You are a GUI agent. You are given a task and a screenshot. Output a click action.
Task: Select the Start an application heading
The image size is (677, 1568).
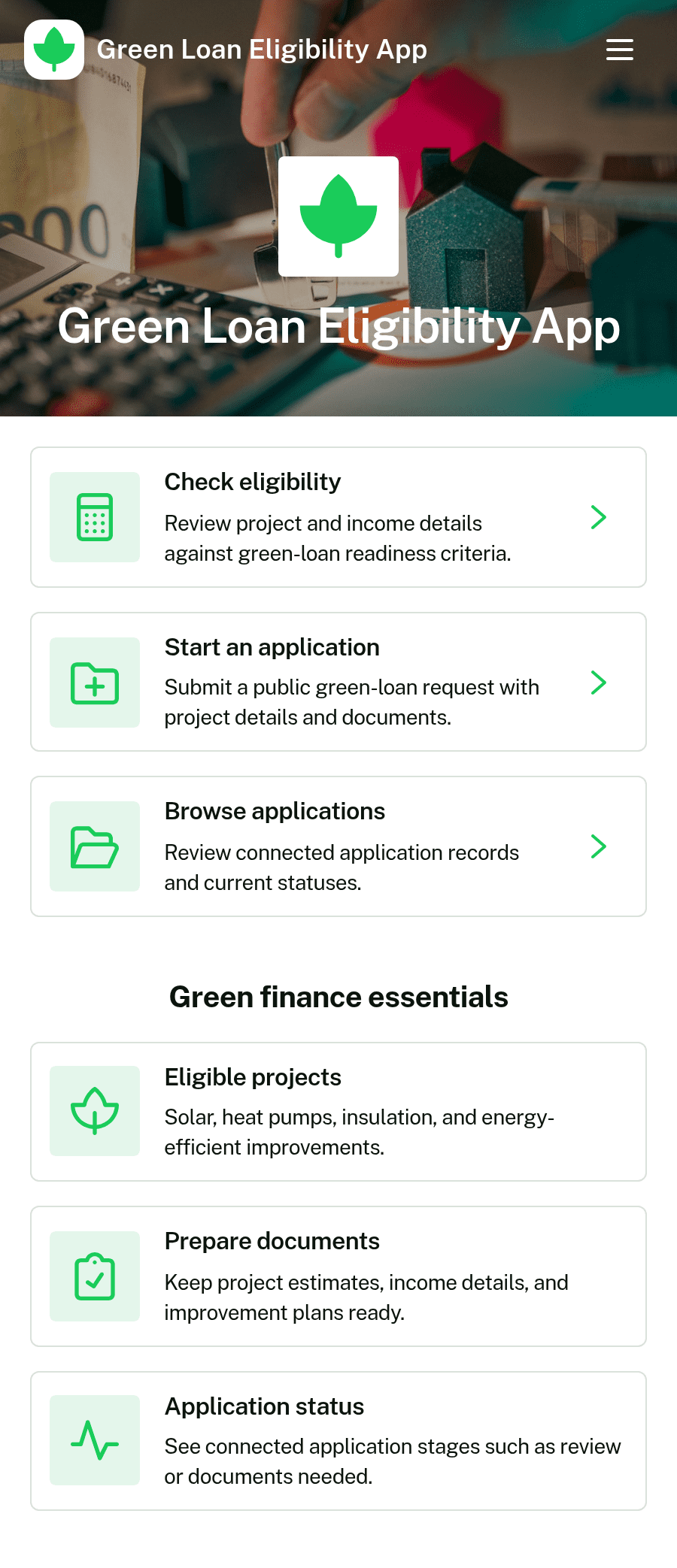point(272,647)
